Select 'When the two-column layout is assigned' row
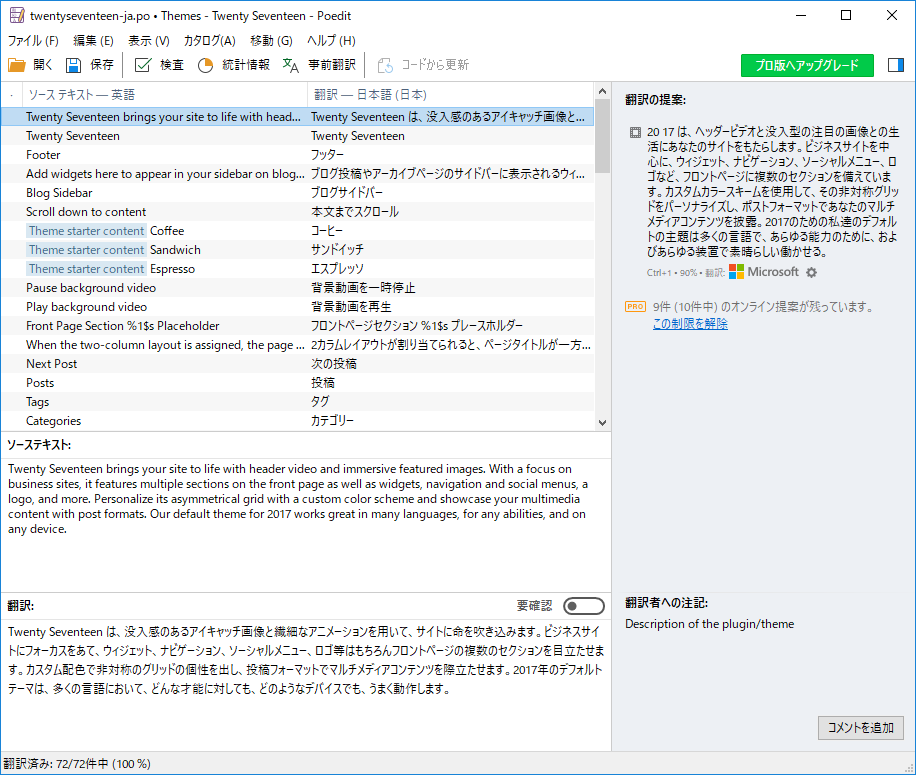Image resolution: width=916 pixels, height=775 pixels. [x=298, y=345]
